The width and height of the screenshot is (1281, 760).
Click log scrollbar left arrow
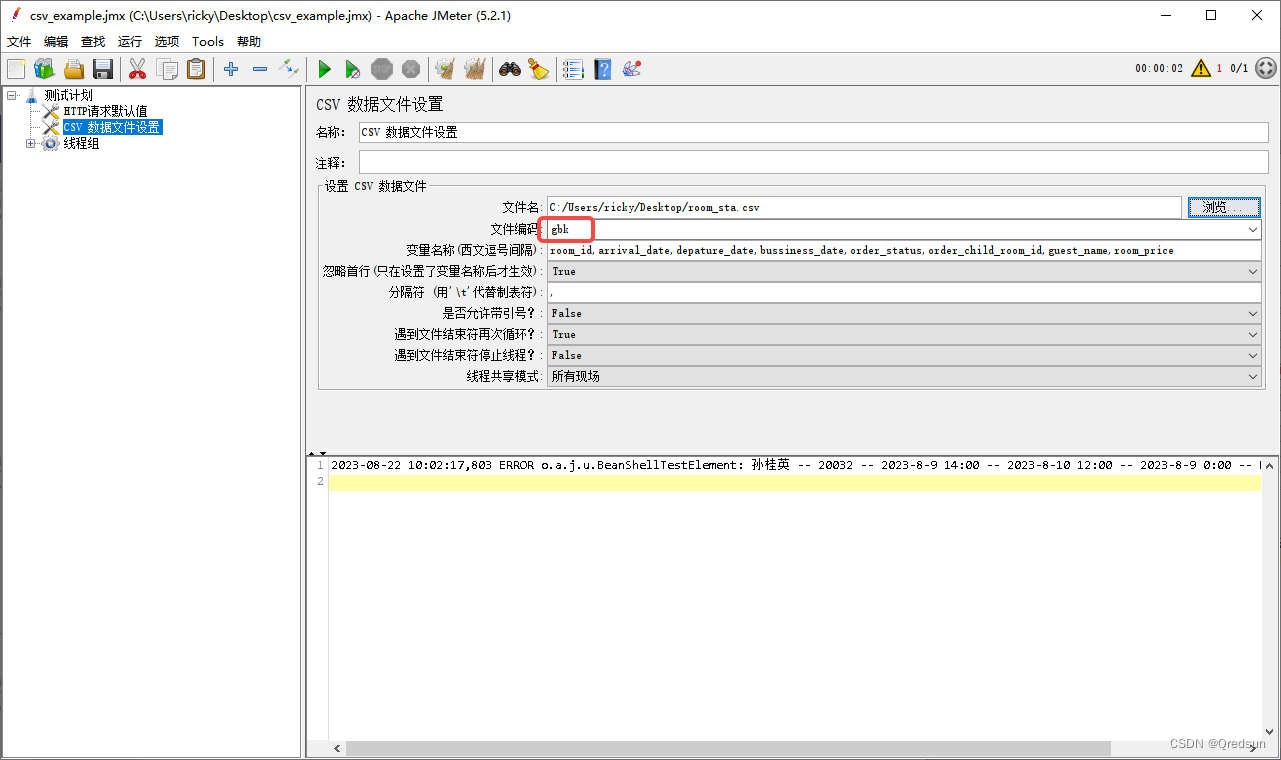click(x=337, y=748)
